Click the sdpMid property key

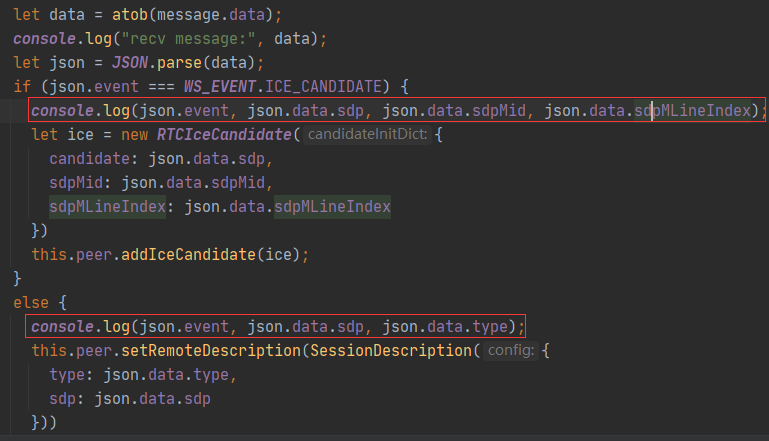[76, 182]
